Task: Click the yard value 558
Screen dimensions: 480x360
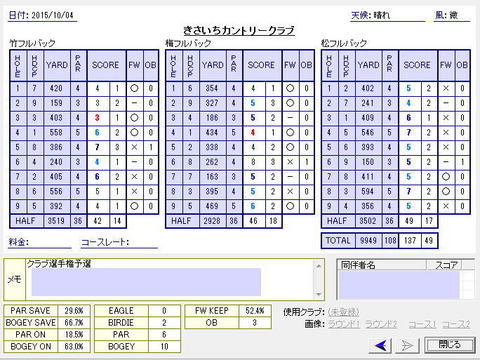Action: coord(56,133)
